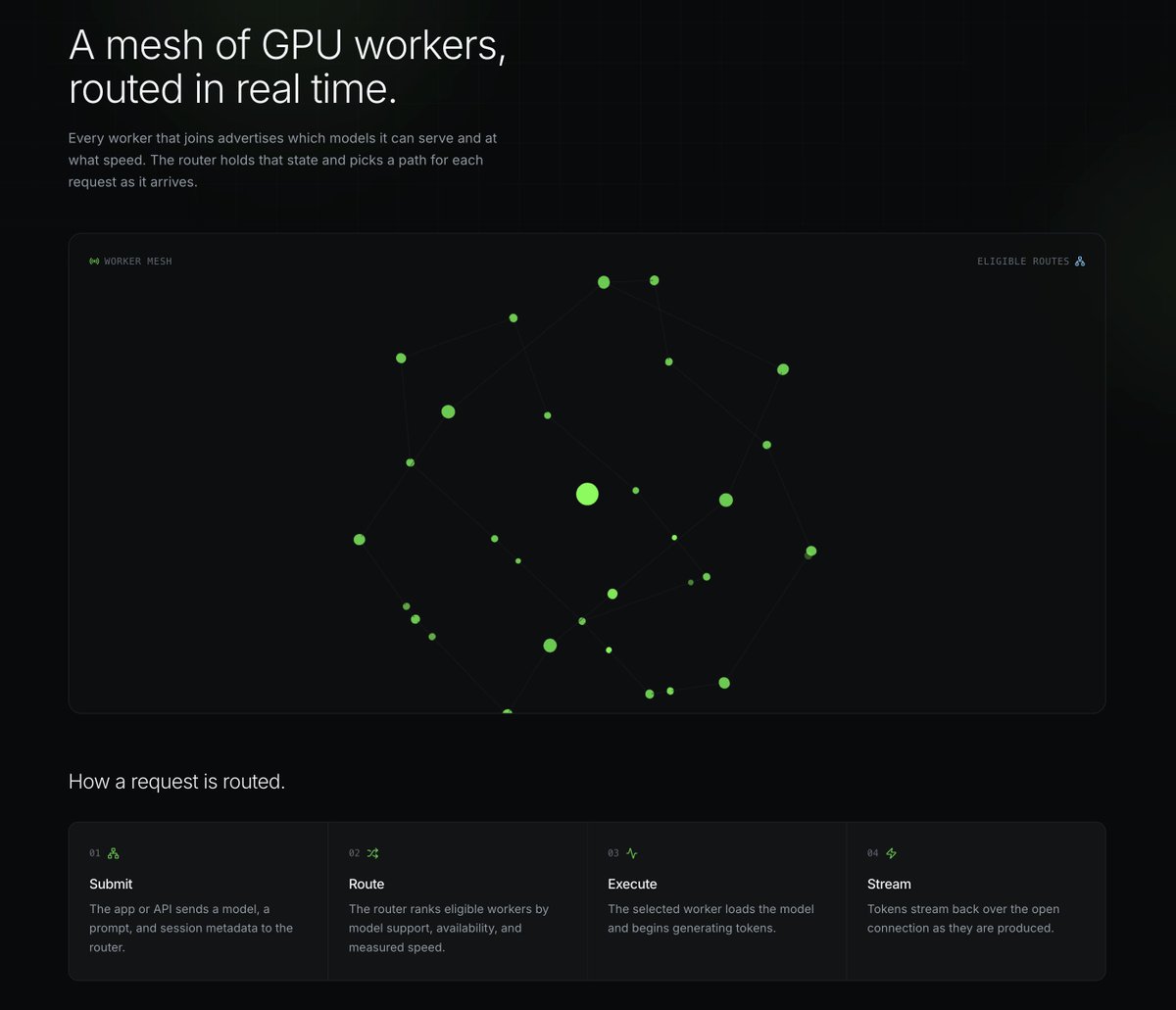Click the step number 01 label
Image resolution: width=1176 pixels, height=1010 pixels.
(x=95, y=853)
